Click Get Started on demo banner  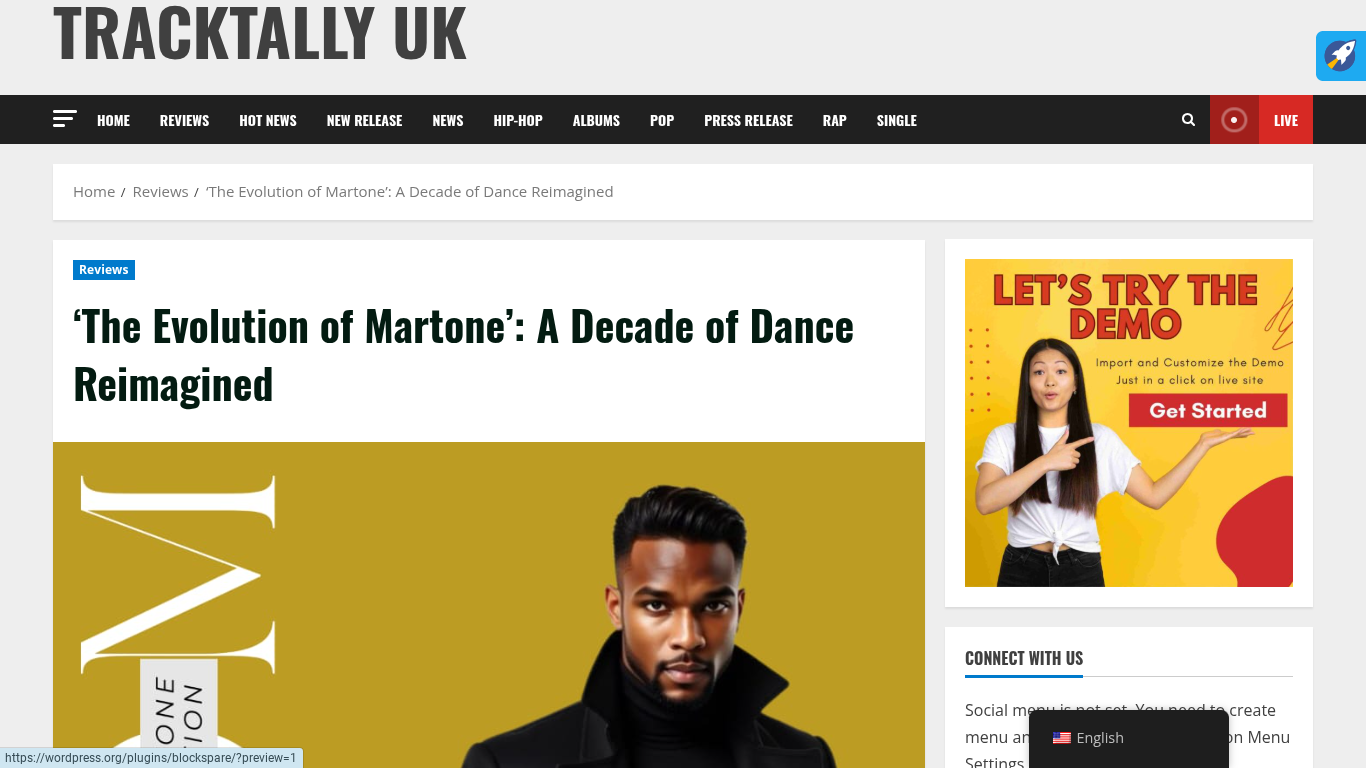pos(1208,411)
